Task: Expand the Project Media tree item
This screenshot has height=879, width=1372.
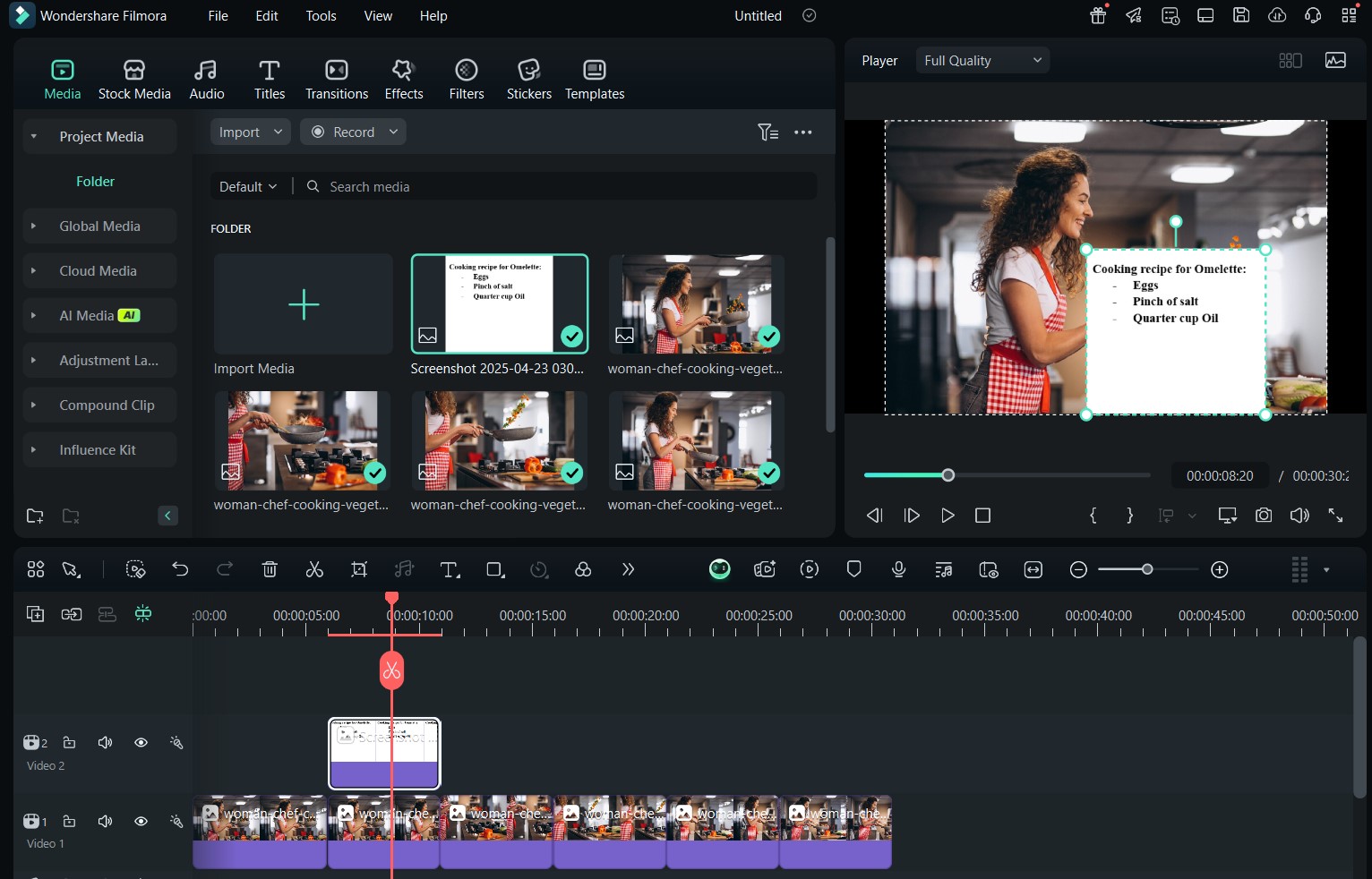Action: tap(33, 137)
